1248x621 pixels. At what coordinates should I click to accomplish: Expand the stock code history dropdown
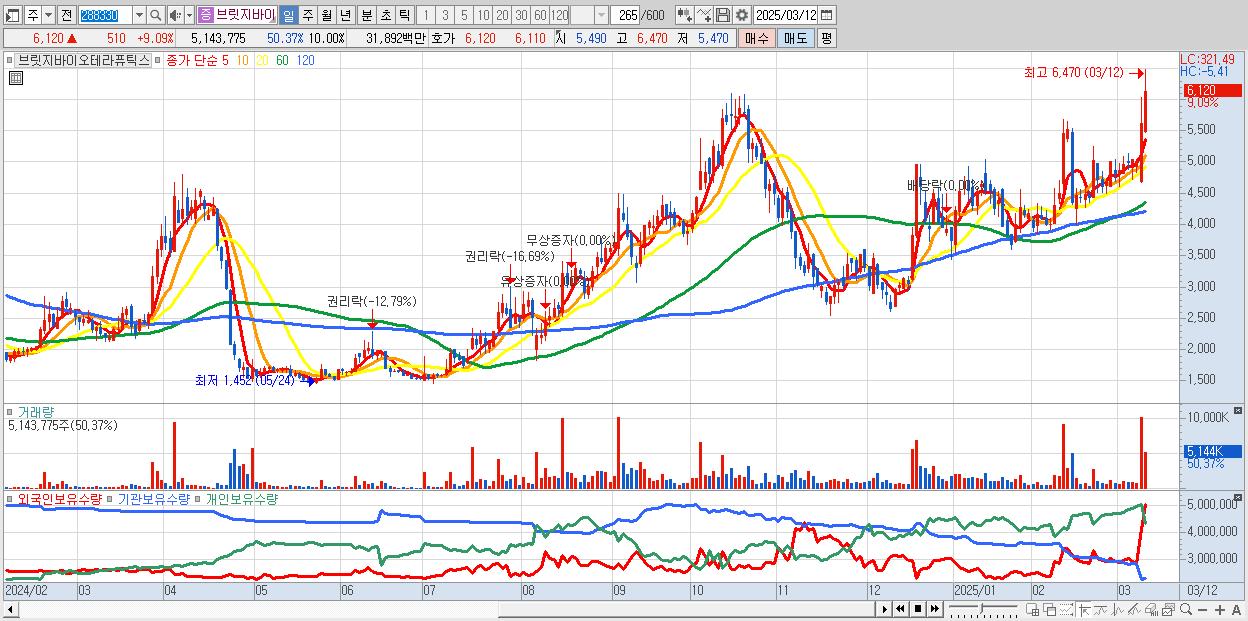[x=139, y=16]
